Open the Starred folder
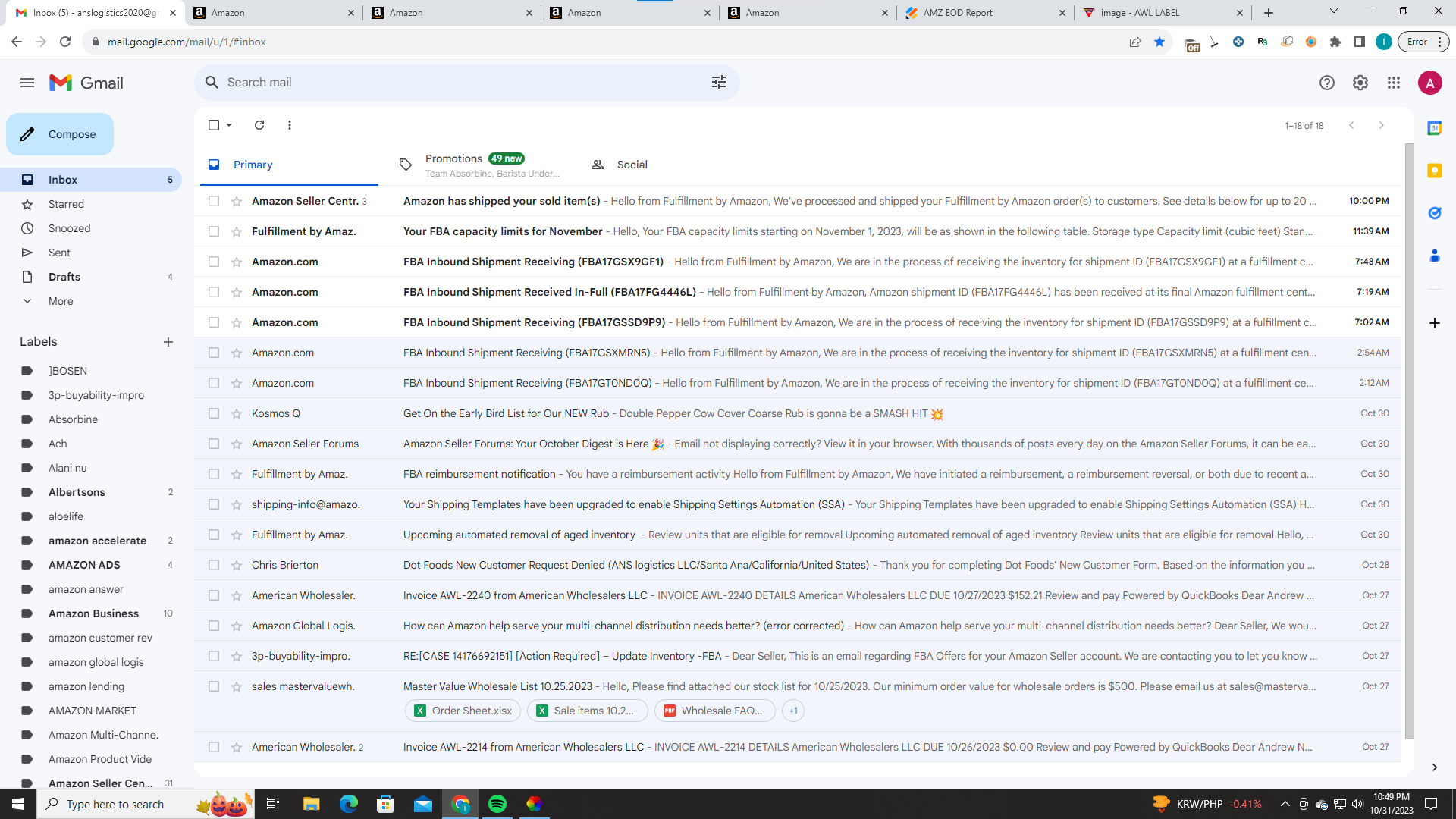 (91, 204)
